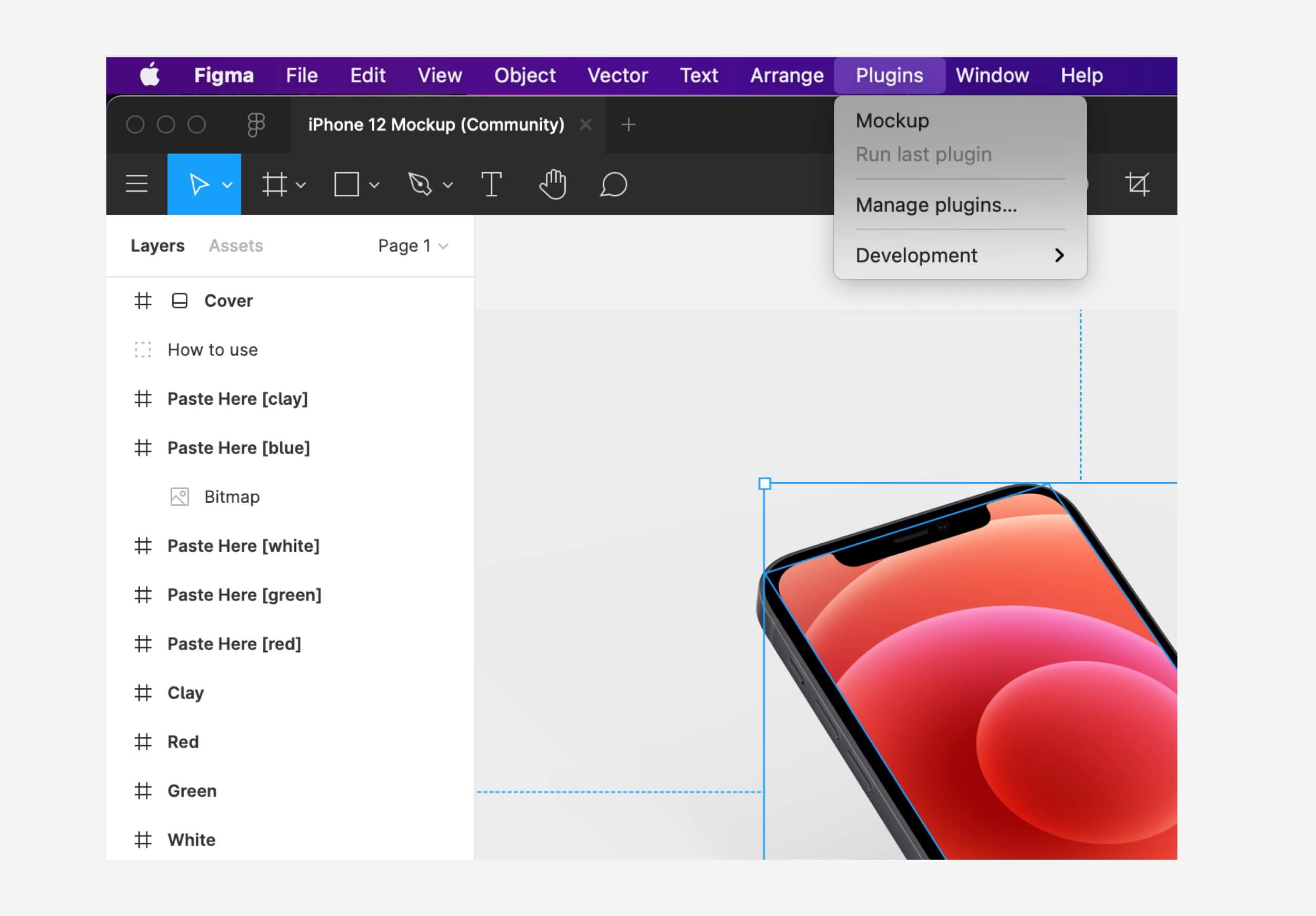Click frame icon of Paste Here [red]
The width and height of the screenshot is (1316, 916).
tap(143, 644)
